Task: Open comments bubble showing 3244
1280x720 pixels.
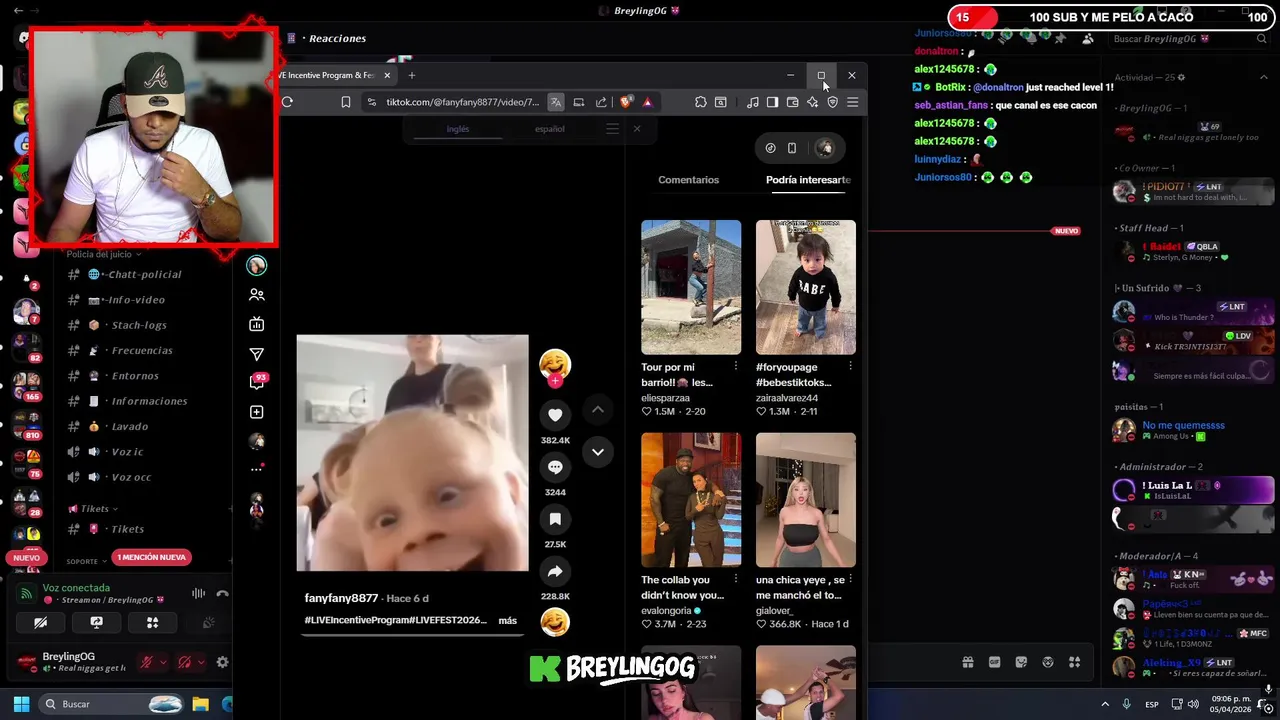Action: click(x=555, y=467)
